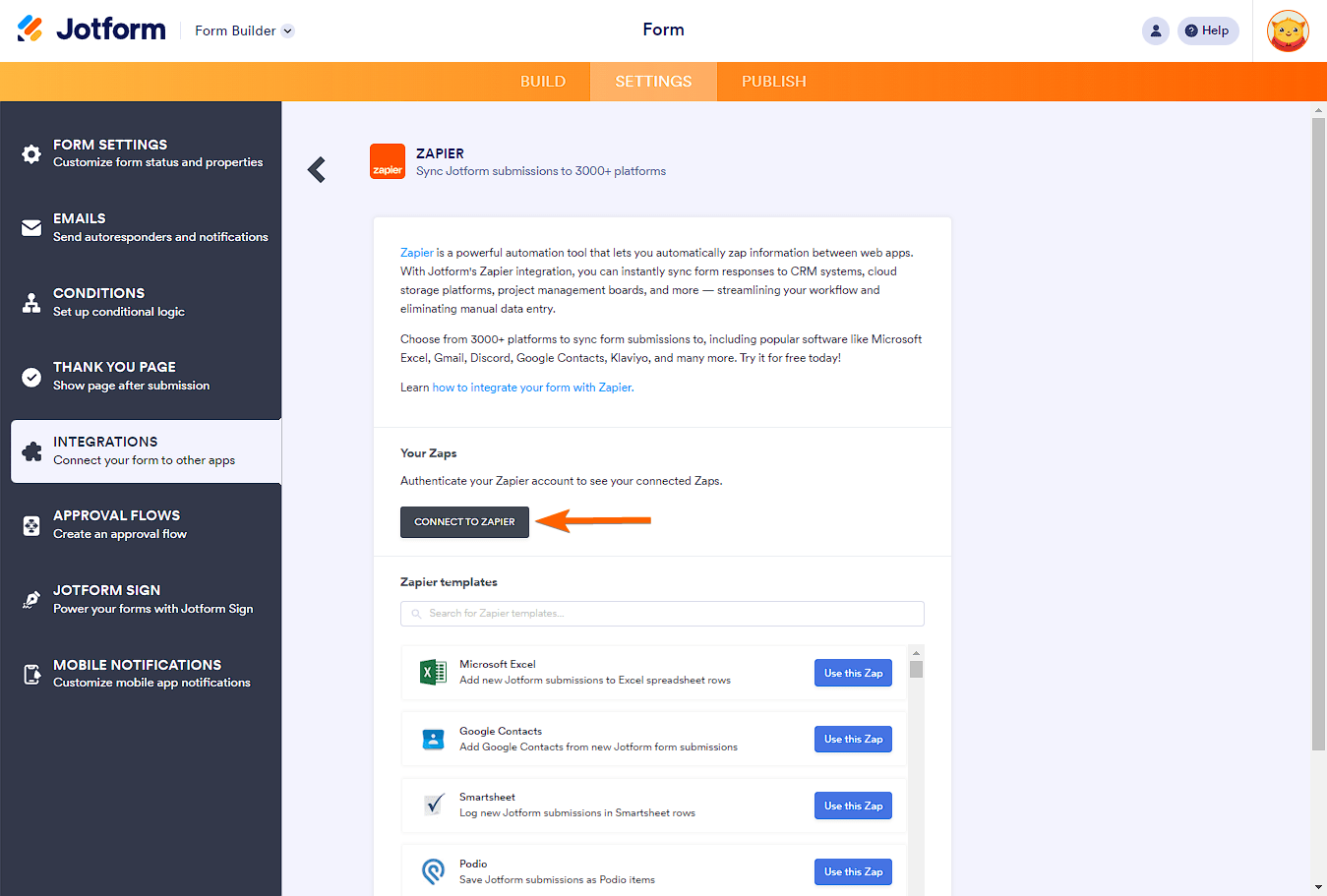Switch to the BUILD tab
The height and width of the screenshot is (896, 1327).
click(x=543, y=82)
